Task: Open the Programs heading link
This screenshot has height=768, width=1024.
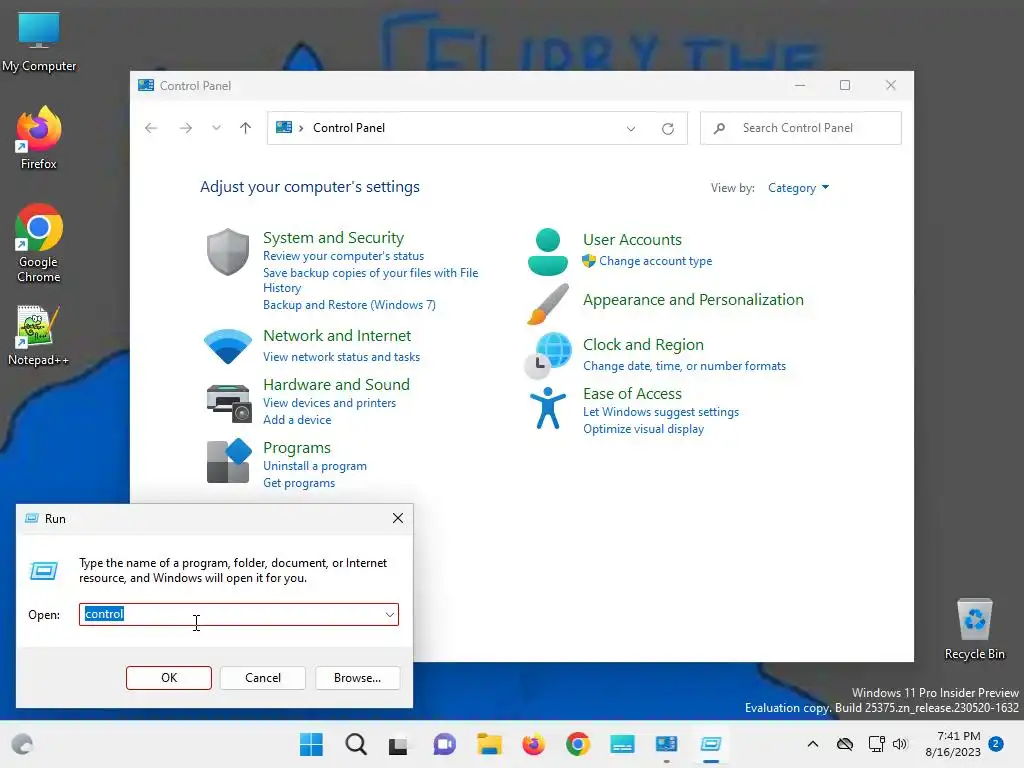Action: coord(296,448)
